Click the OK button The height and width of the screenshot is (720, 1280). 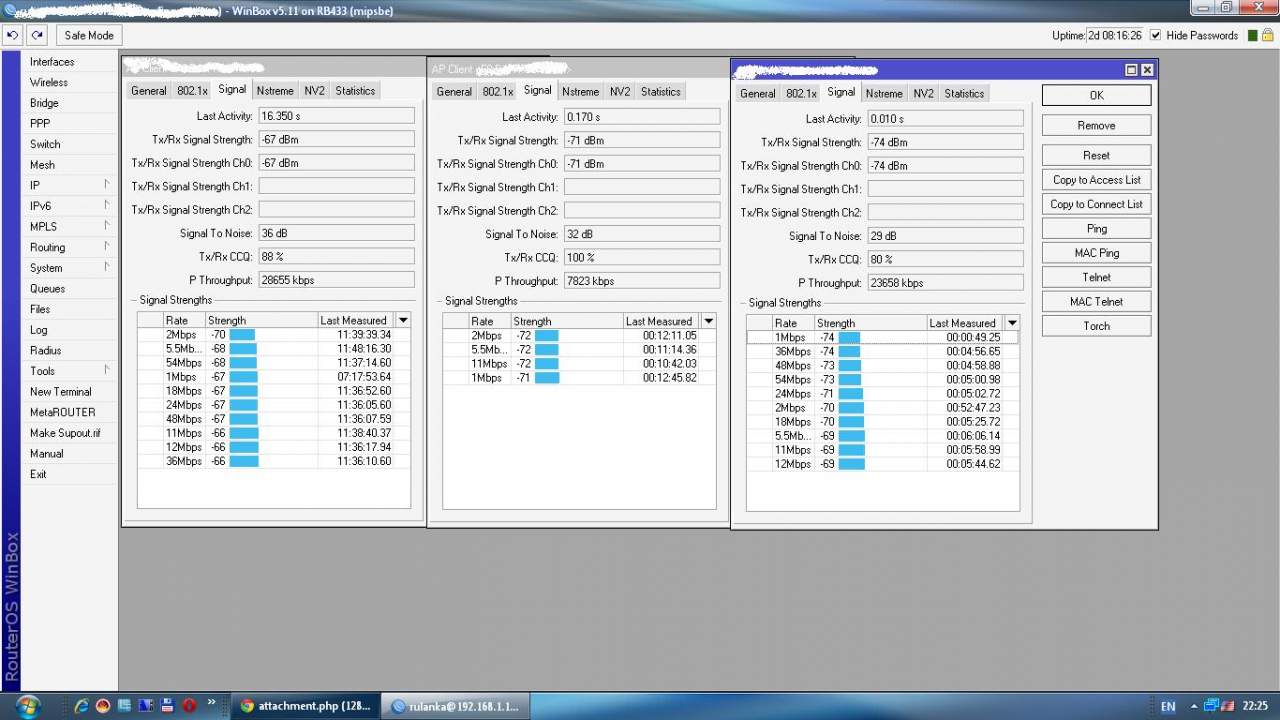[x=1096, y=95]
